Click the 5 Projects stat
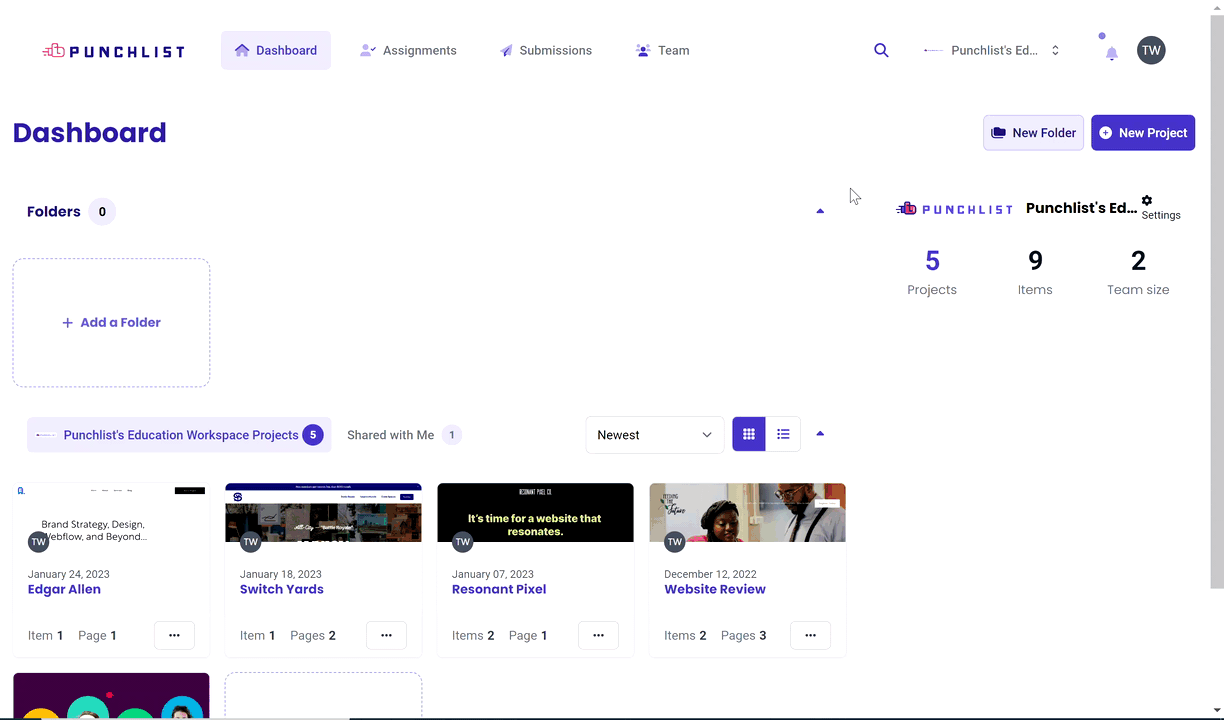 click(932, 272)
